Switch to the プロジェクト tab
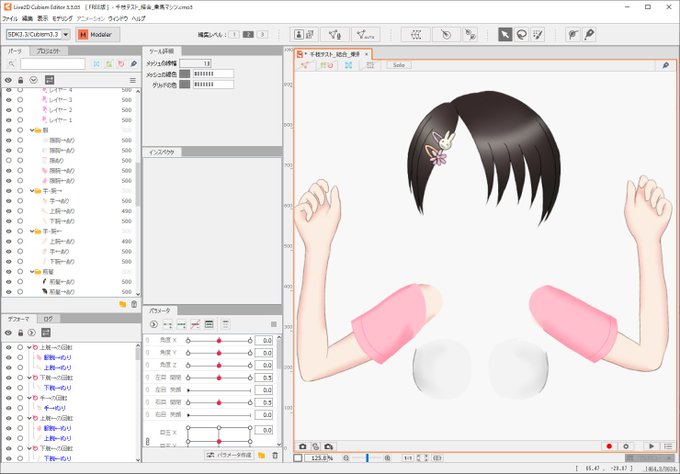680x474 pixels. point(48,51)
